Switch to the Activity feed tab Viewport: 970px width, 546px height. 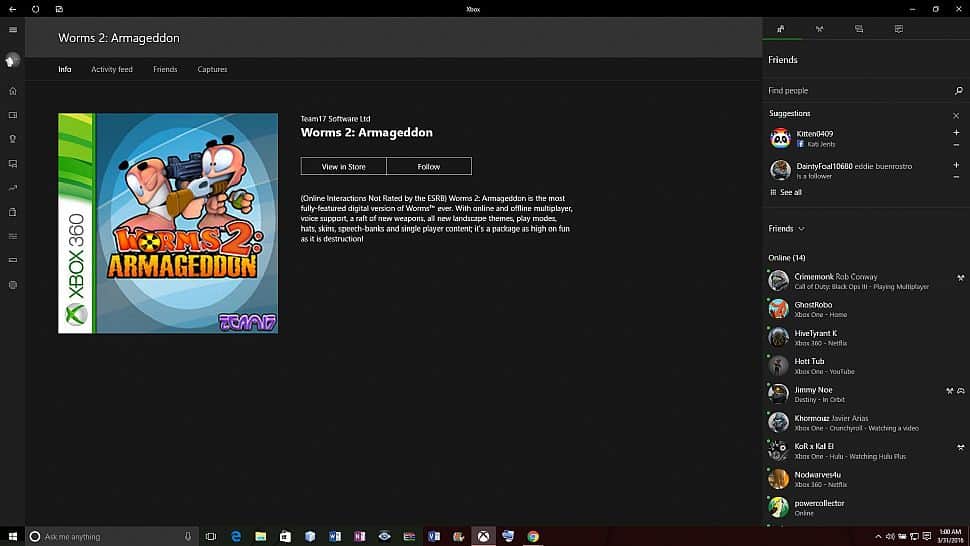click(x=112, y=70)
